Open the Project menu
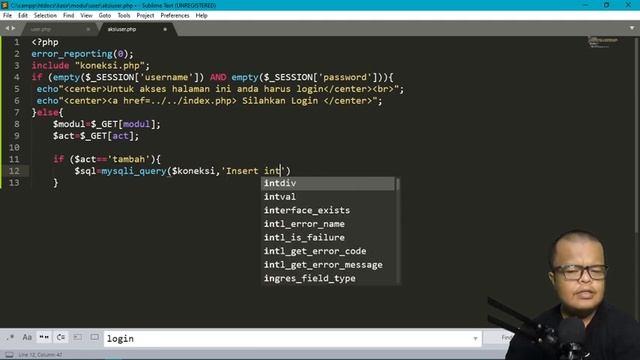Screen dimensions: 640x360 145,16
